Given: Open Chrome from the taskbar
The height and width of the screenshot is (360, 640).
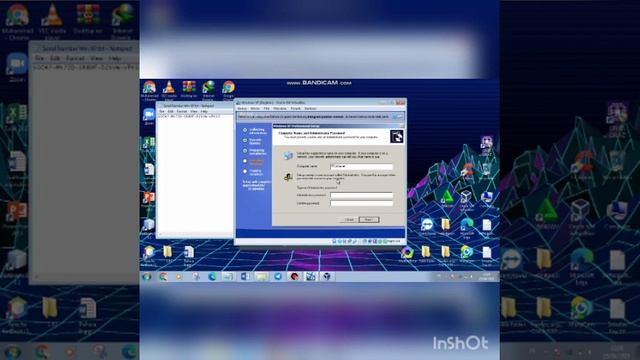Looking at the screenshot, I should click(163, 277).
